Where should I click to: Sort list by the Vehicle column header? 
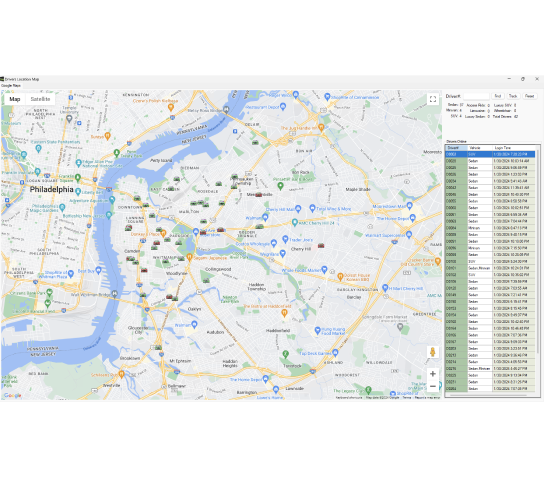(480, 148)
